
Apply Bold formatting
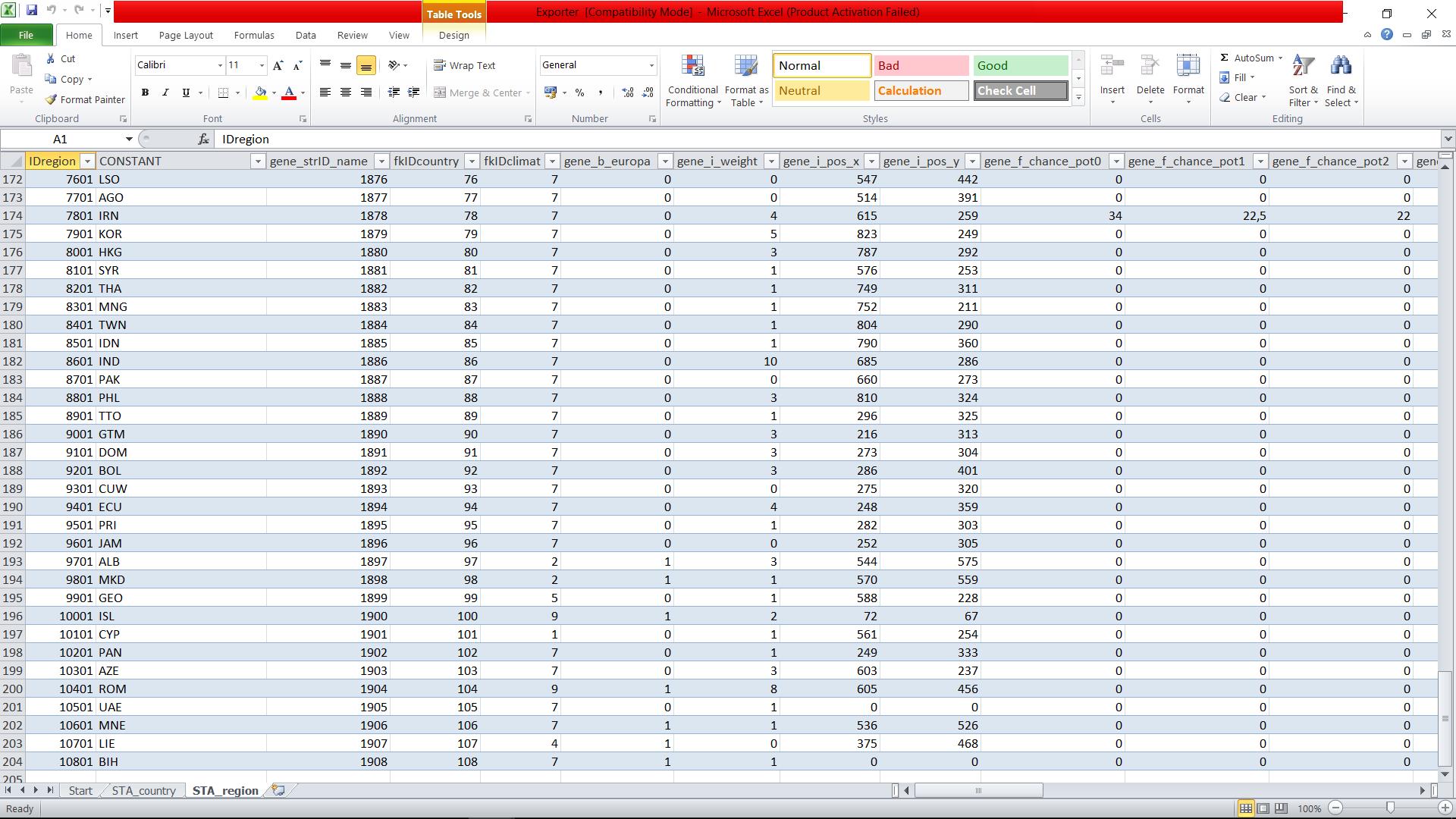(x=145, y=93)
